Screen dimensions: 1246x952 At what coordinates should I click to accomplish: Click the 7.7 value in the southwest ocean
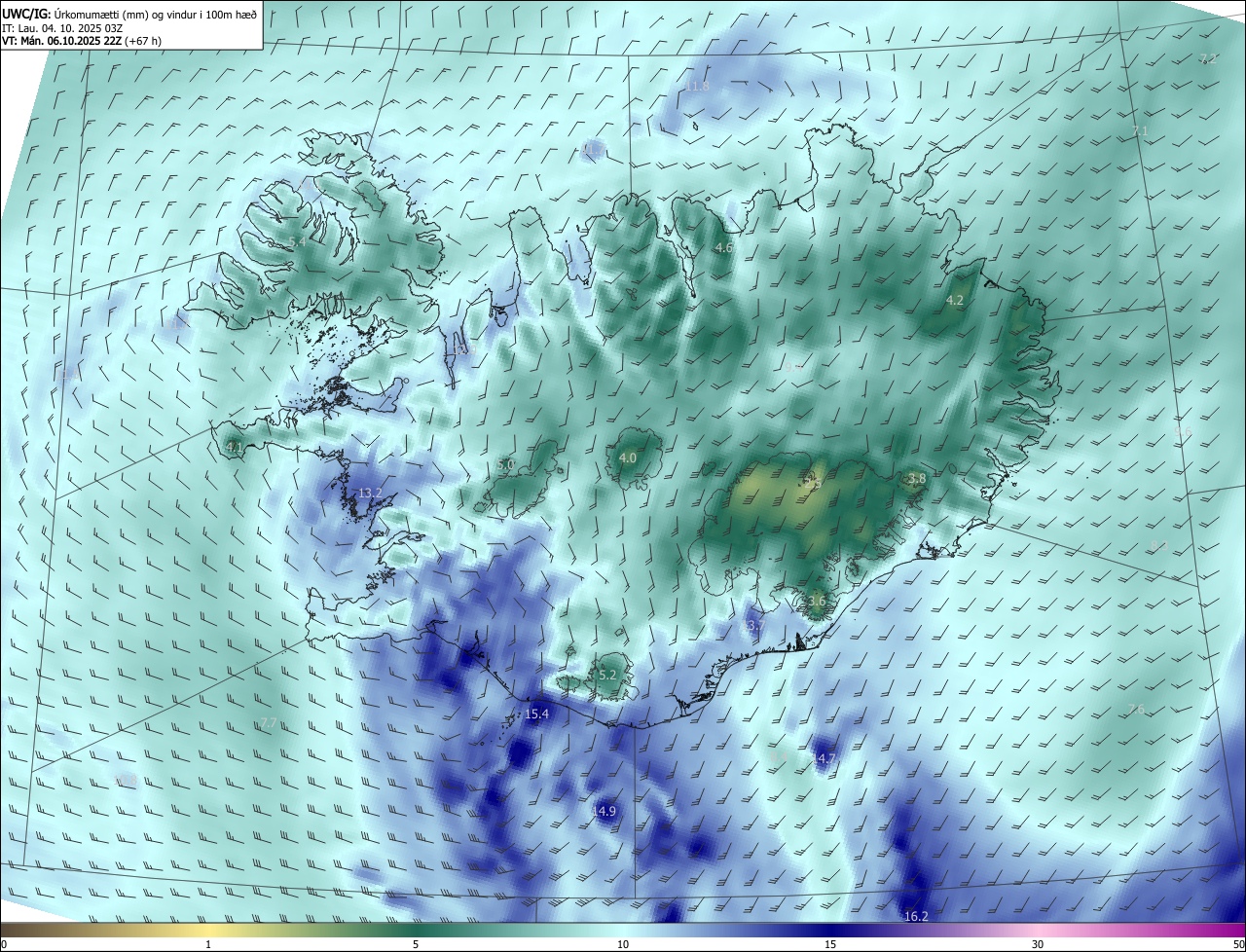pos(270,723)
